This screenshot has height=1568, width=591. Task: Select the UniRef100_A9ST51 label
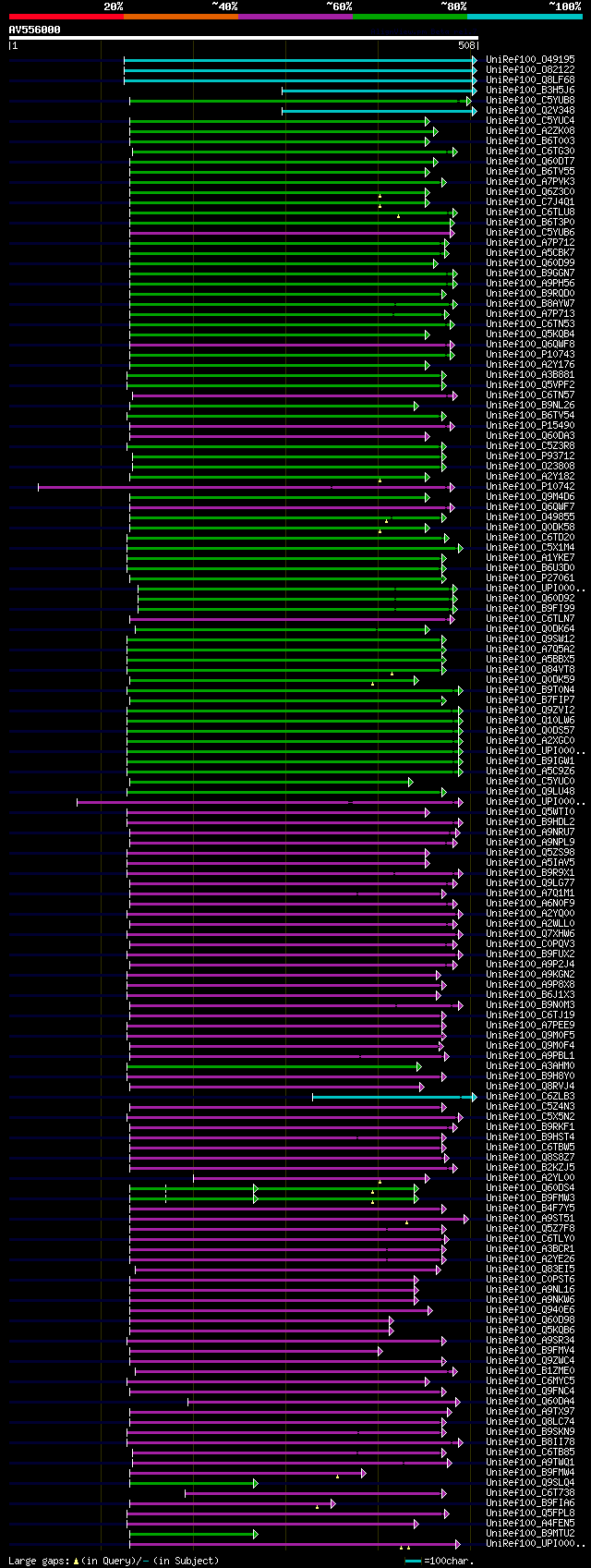[530, 1219]
